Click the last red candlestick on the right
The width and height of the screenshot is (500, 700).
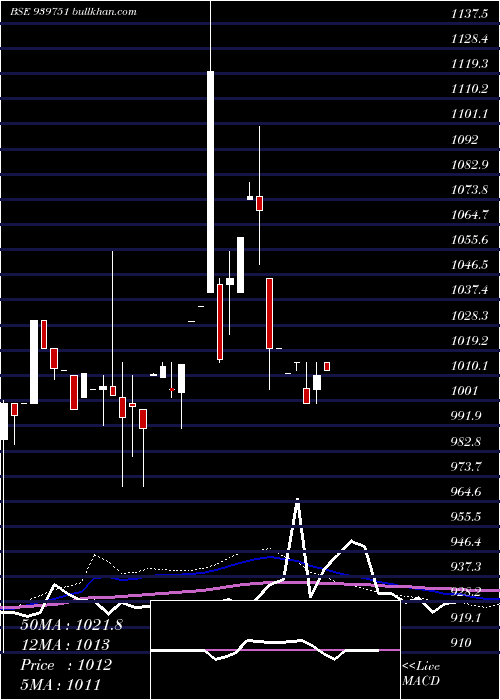click(327, 367)
